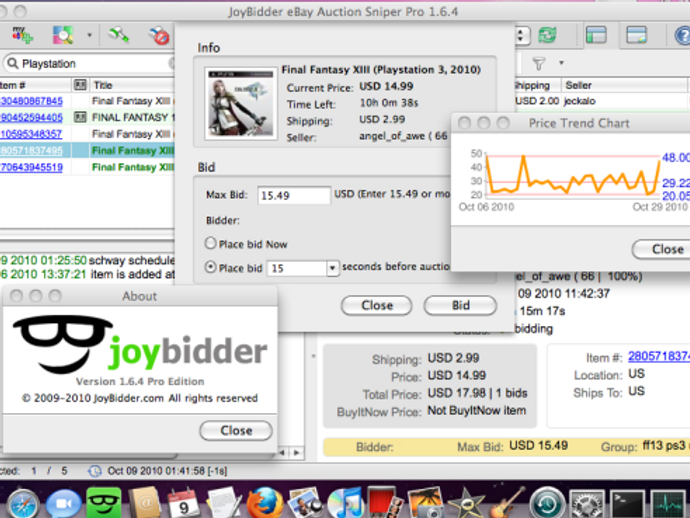The width and height of the screenshot is (690, 518).
Task: Open iCal from the Dock
Action: coord(184,503)
